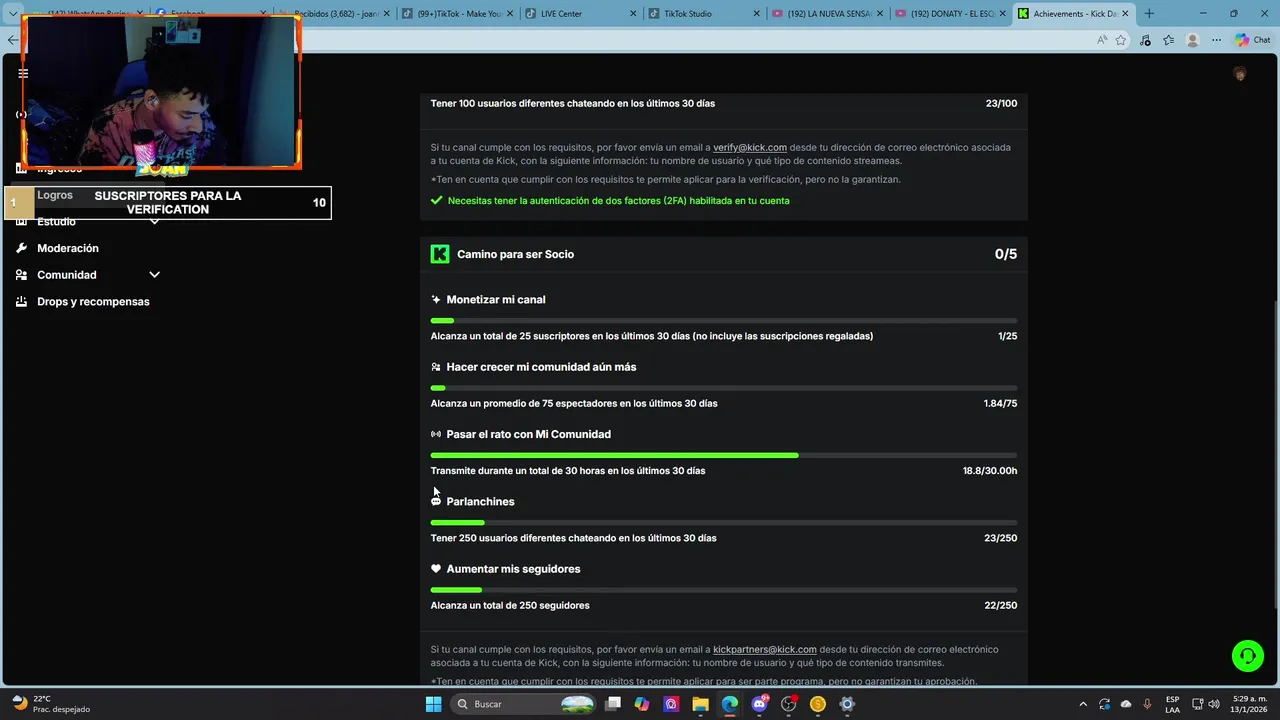1280x720 pixels.
Task: Click the sparkle icon next to Monetizar mi canal
Action: click(x=436, y=299)
